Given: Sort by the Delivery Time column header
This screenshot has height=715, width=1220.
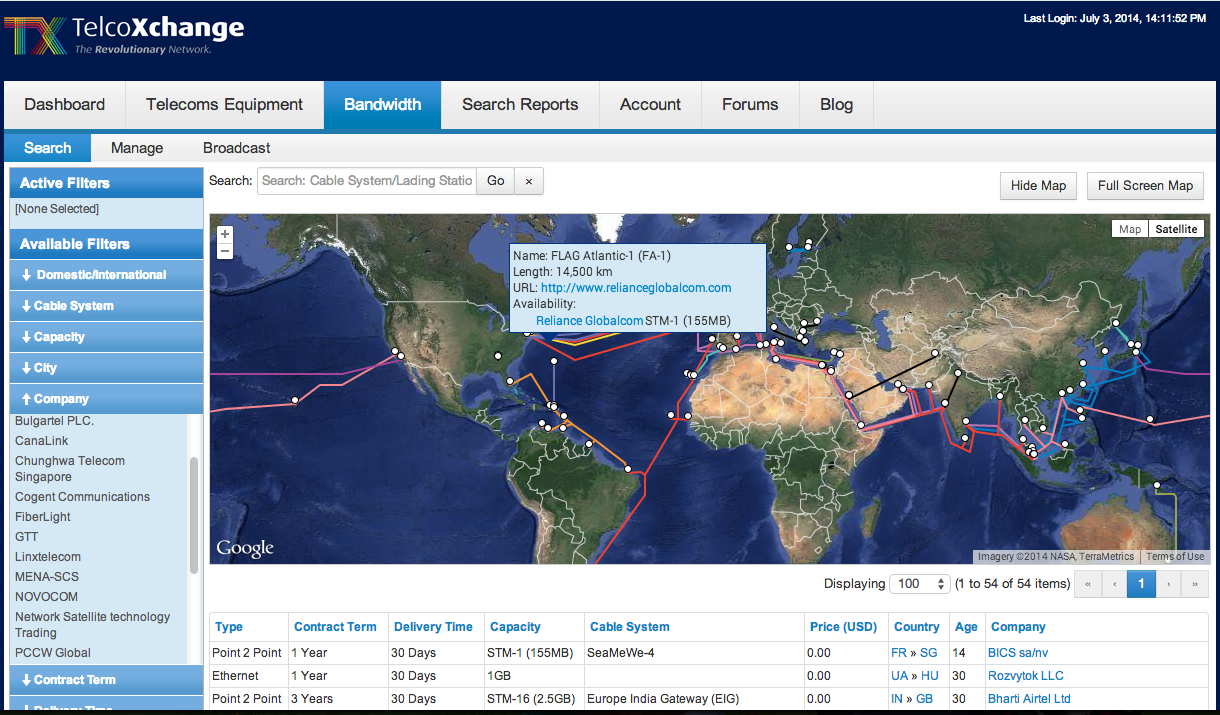Looking at the screenshot, I should pyautogui.click(x=433, y=627).
